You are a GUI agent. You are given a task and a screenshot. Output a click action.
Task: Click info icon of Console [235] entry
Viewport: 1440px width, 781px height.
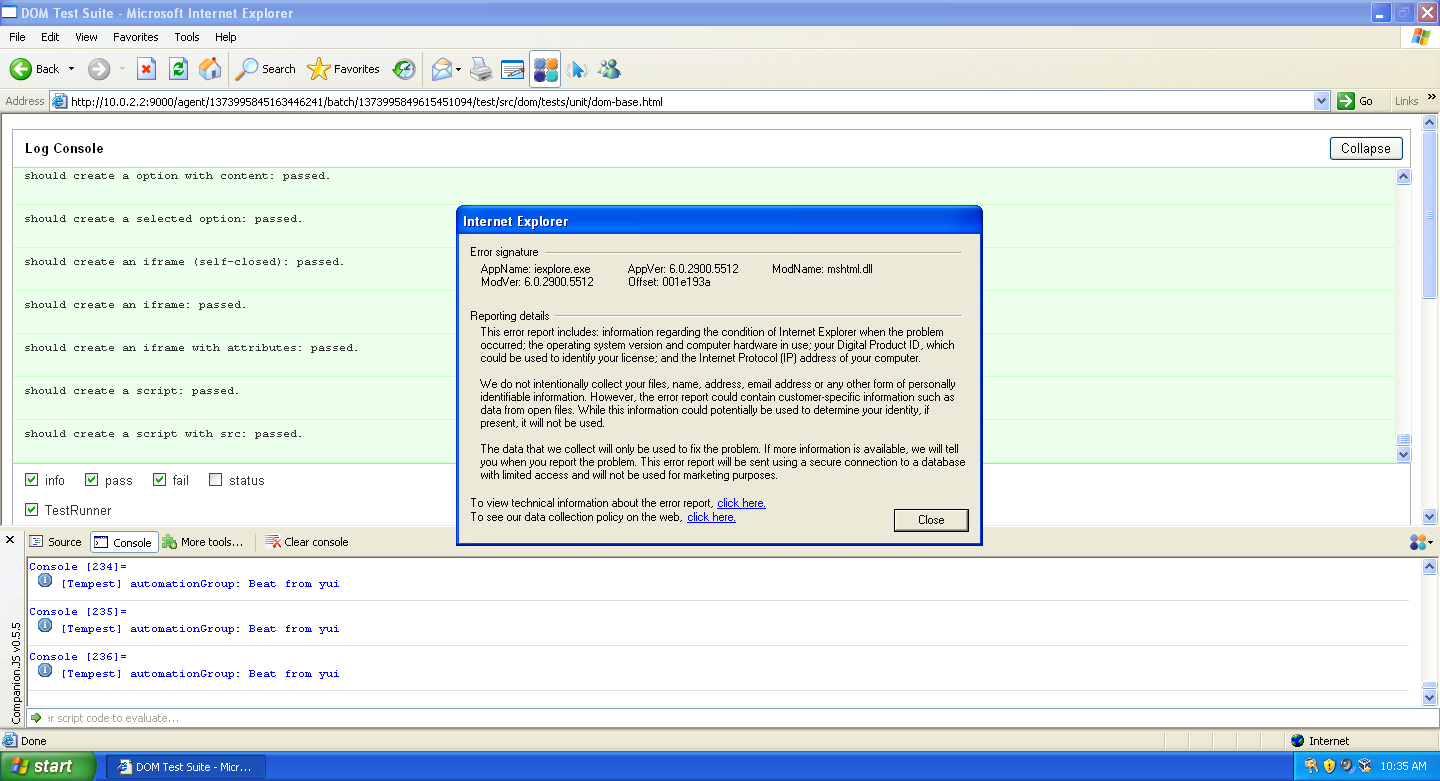coord(45,626)
